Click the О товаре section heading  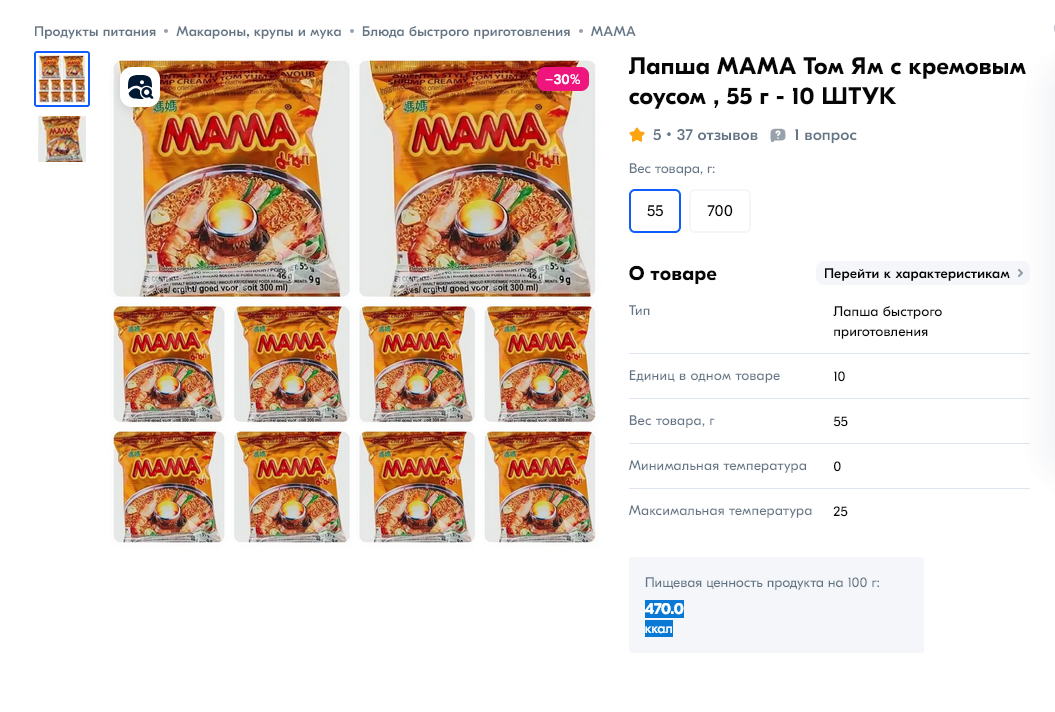[672, 274]
